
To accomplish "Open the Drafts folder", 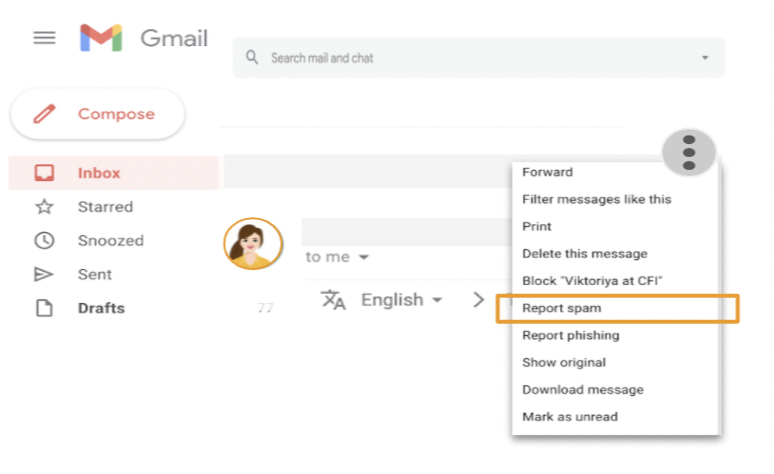I will [x=101, y=308].
